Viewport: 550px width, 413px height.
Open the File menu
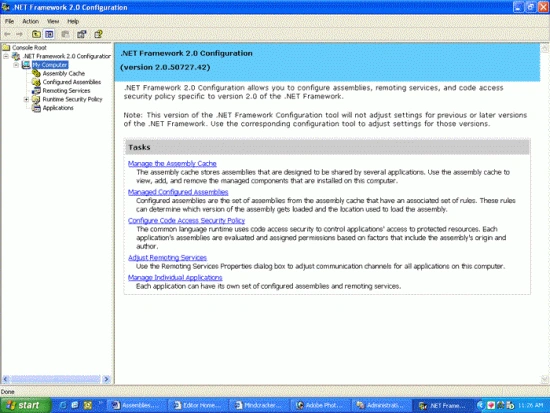[9, 21]
